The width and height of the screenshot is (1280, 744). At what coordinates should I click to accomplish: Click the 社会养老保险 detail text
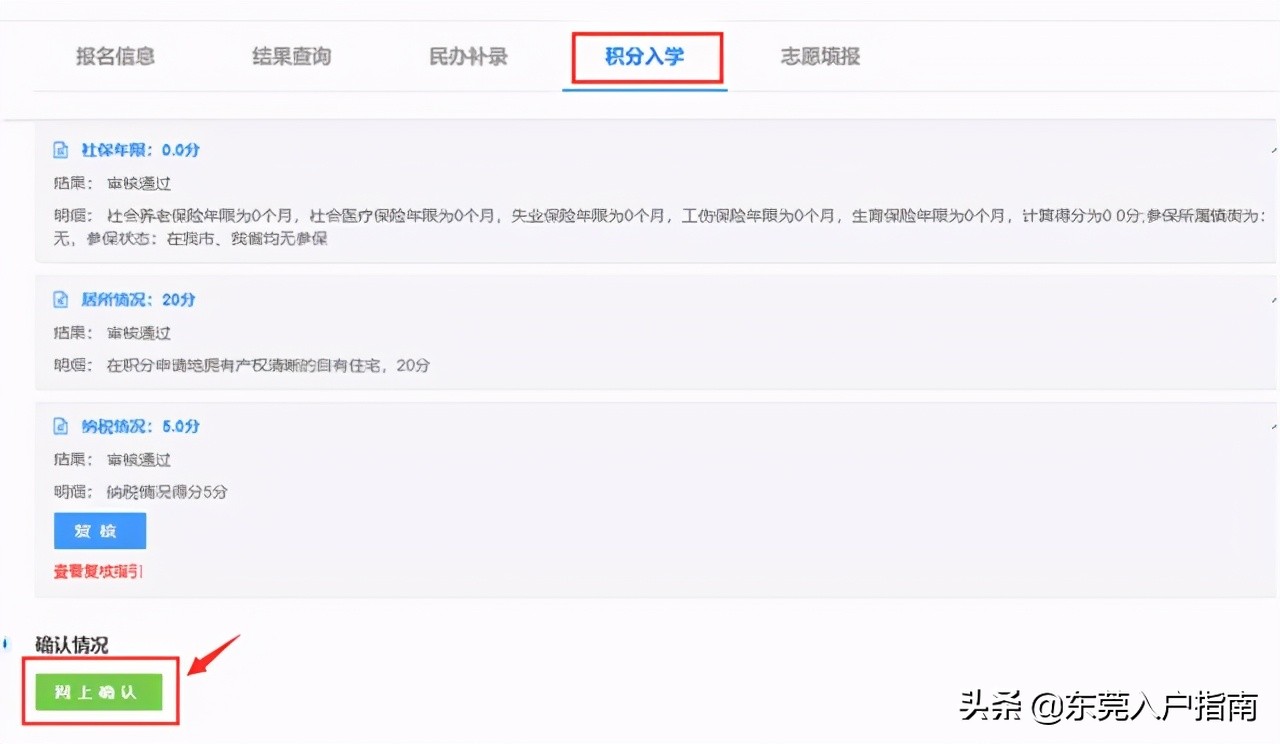(x=661, y=227)
